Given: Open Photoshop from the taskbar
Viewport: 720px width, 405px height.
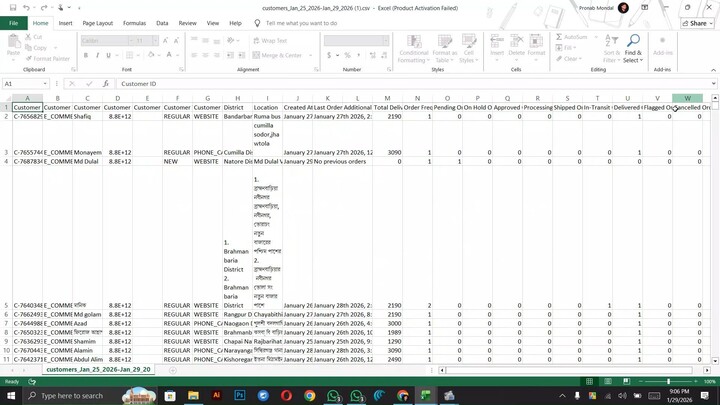Looking at the screenshot, I should pyautogui.click(x=240, y=395).
